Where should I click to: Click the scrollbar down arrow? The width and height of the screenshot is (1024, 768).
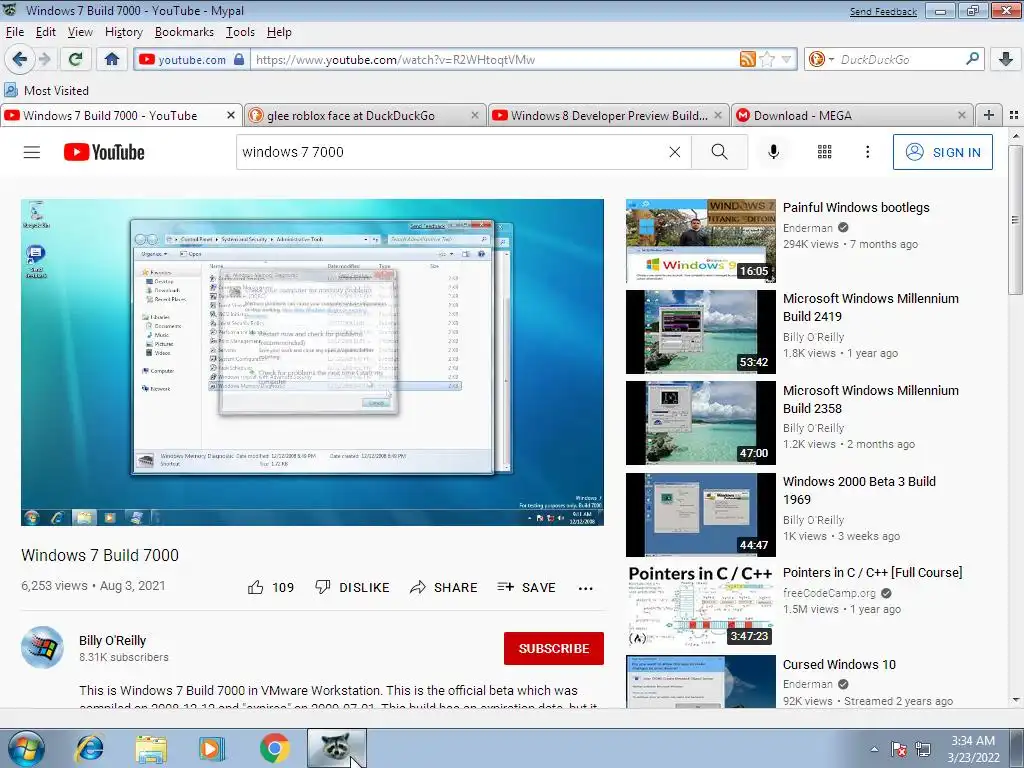point(1015,701)
